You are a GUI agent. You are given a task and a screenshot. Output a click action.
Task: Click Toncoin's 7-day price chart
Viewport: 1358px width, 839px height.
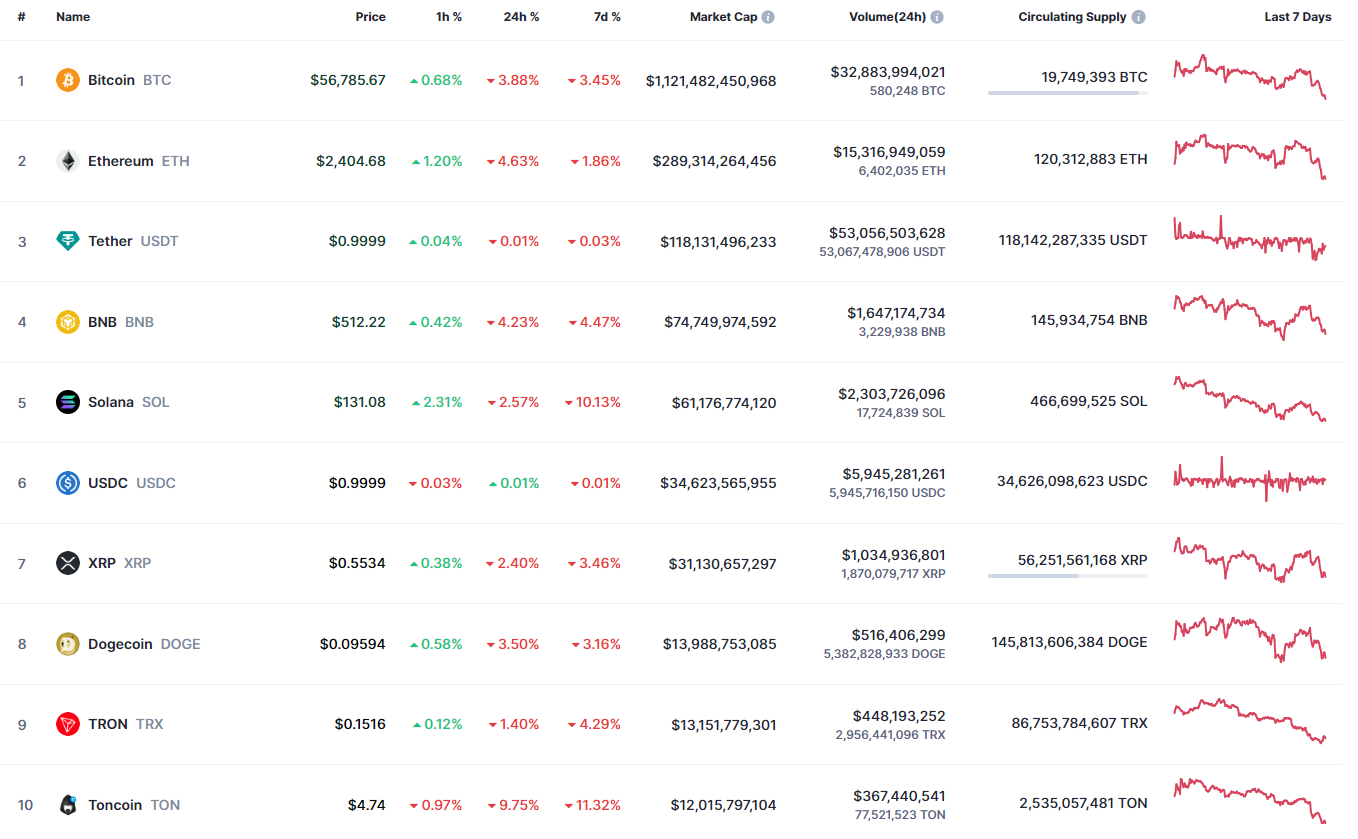pos(1250,803)
